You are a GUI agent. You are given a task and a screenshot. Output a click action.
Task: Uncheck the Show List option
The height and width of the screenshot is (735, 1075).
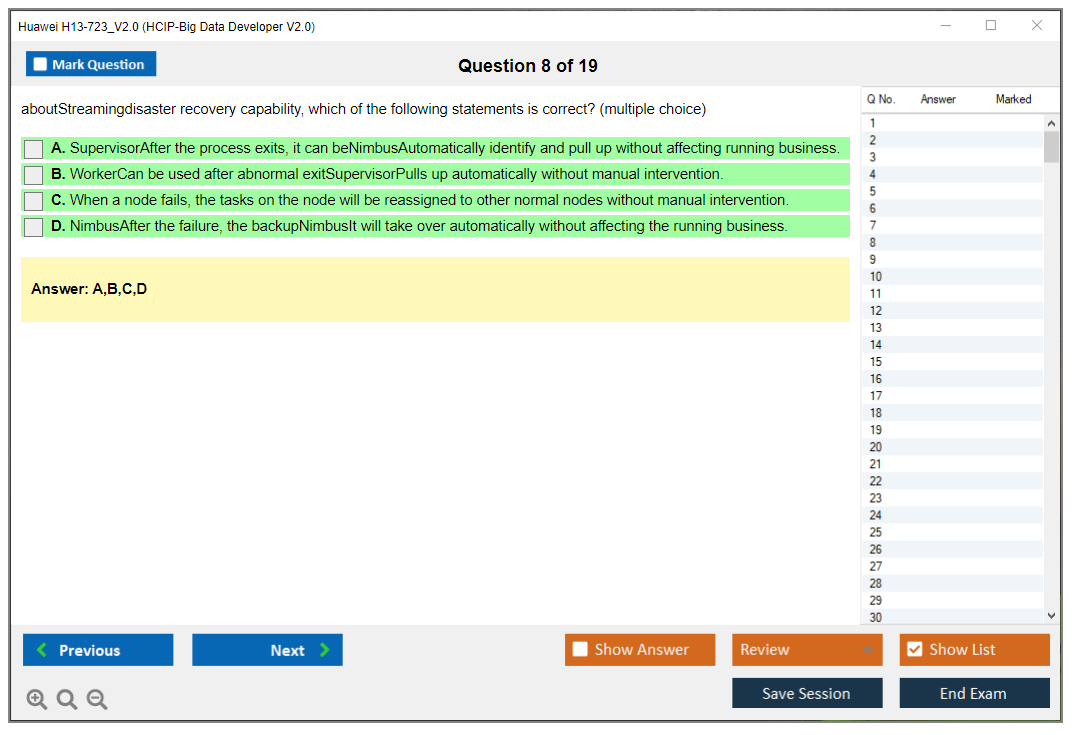tap(915, 650)
